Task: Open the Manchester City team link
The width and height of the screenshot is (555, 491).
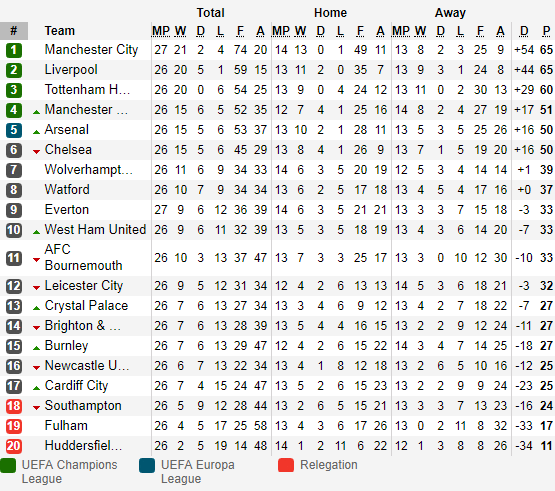Action: tap(91, 50)
